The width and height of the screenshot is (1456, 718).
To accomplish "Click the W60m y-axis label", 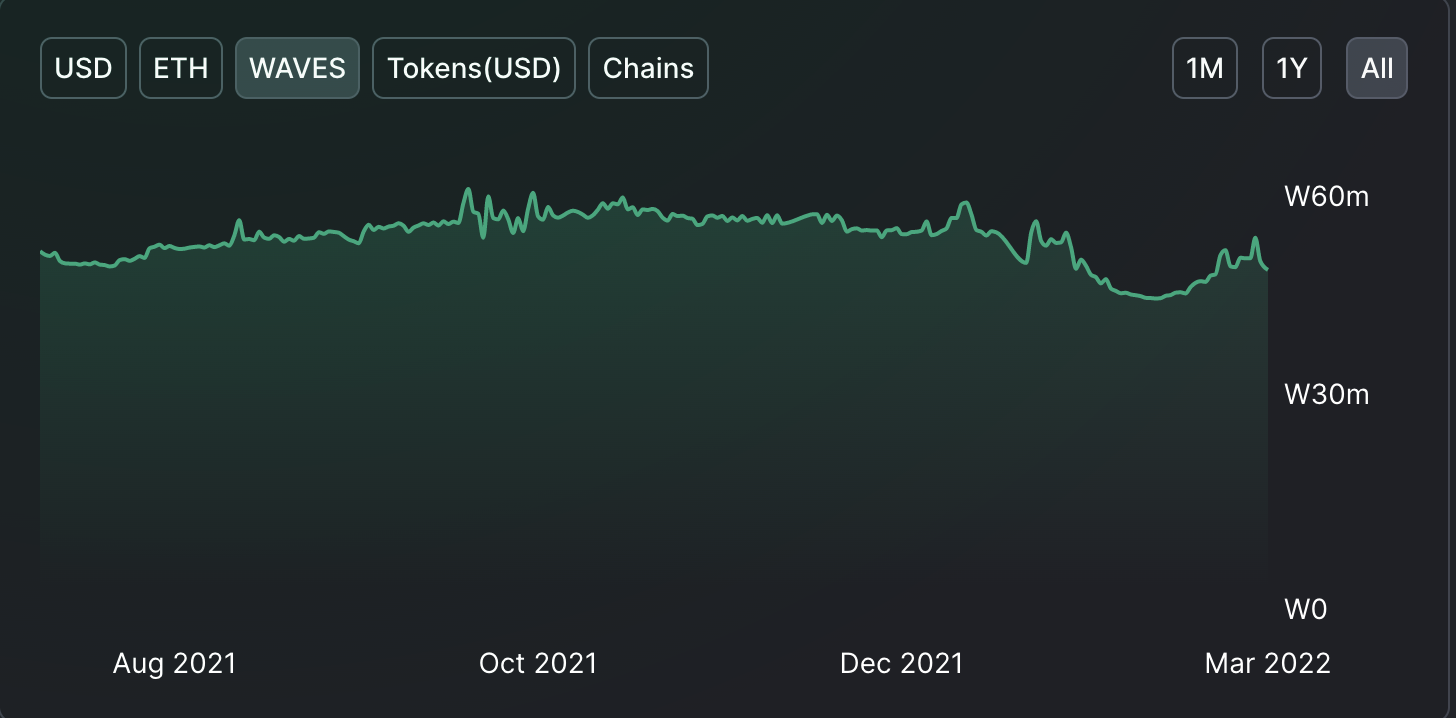I will pyautogui.click(x=1326, y=196).
